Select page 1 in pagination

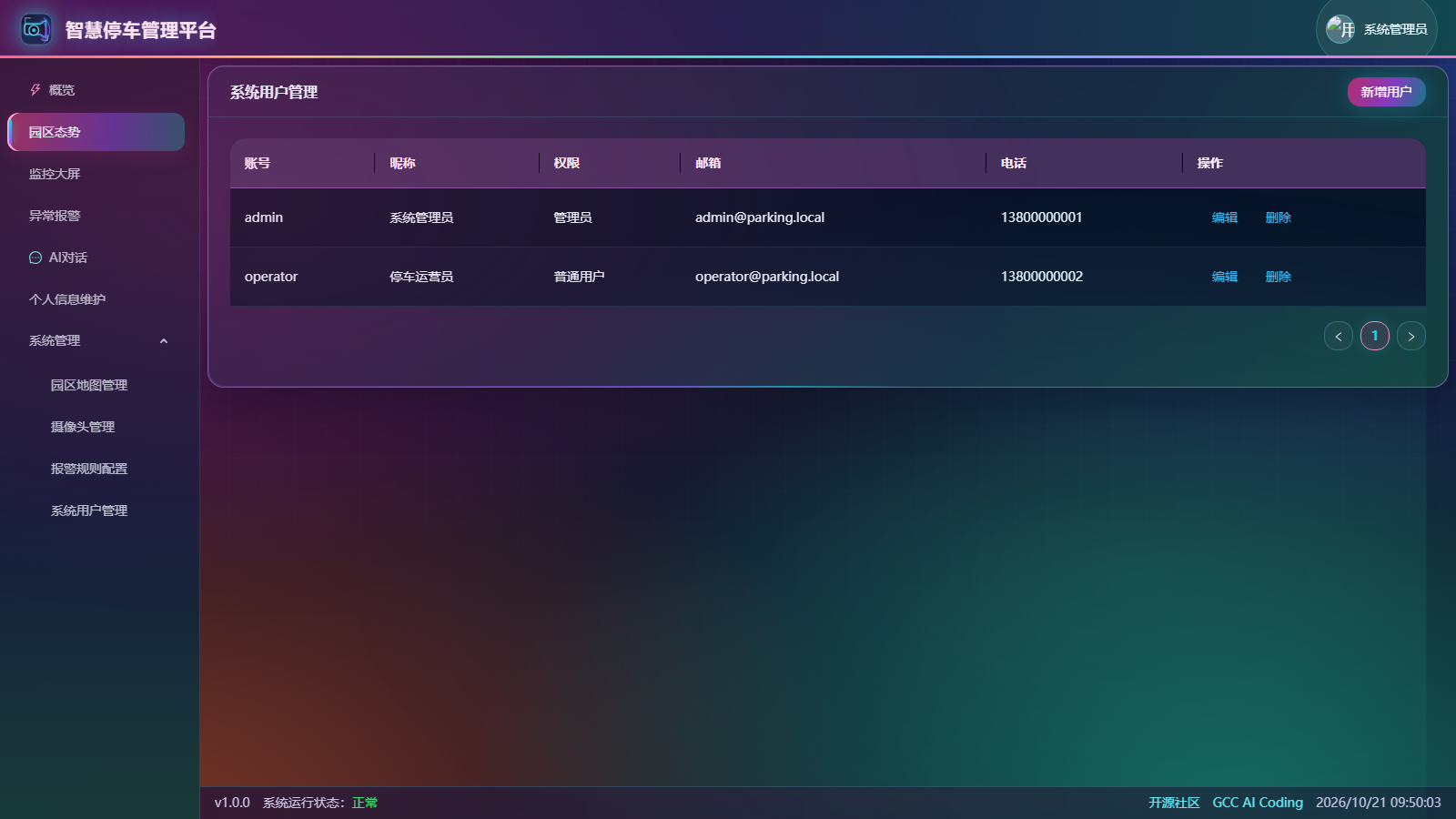click(x=1375, y=336)
